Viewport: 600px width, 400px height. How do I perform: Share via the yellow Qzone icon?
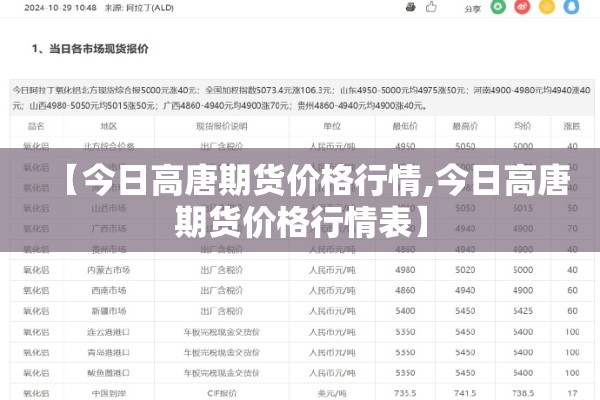tap(546, 7)
